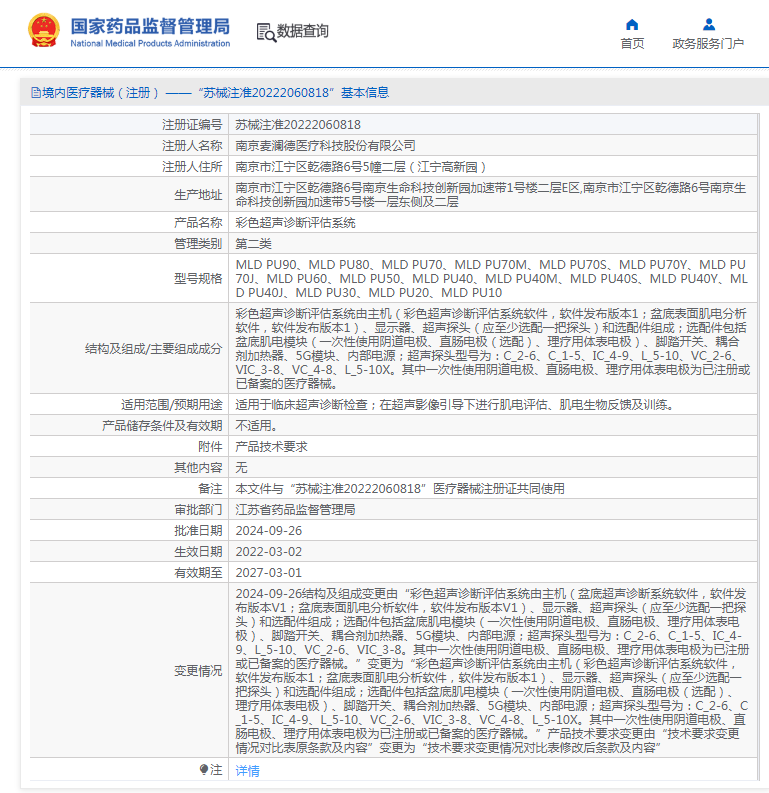Viewport: 769px width, 793px height.
Task: Click the 产品技术要求 attachment value
Action: (x=271, y=446)
